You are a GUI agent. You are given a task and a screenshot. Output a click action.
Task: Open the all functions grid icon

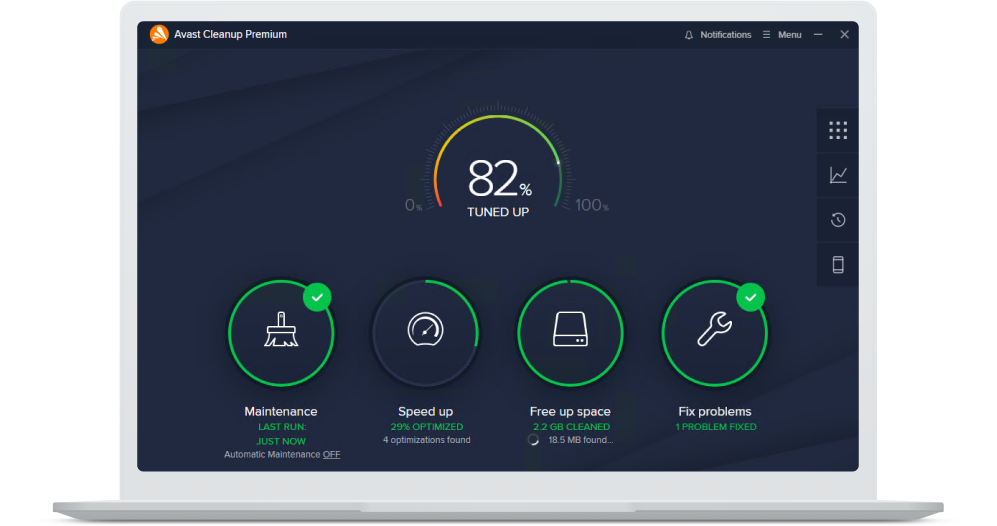[x=838, y=130]
